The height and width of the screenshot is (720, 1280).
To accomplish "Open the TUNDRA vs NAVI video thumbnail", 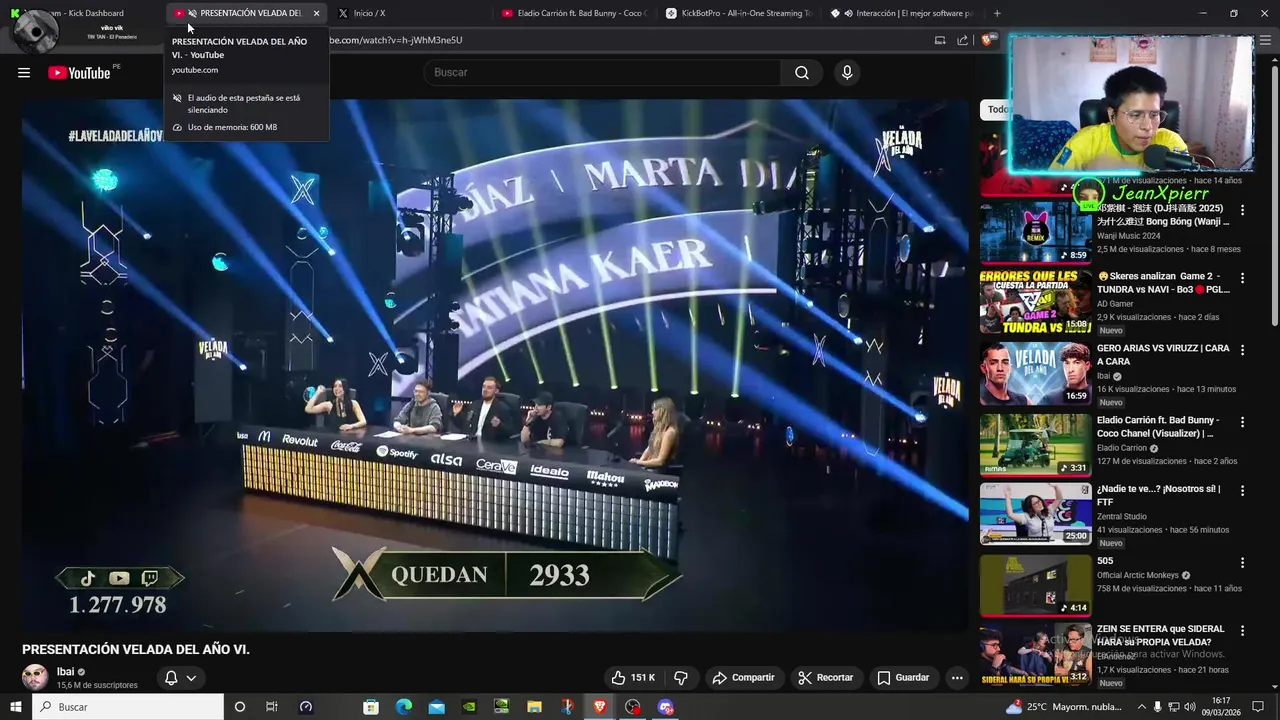I will click(x=1035, y=304).
